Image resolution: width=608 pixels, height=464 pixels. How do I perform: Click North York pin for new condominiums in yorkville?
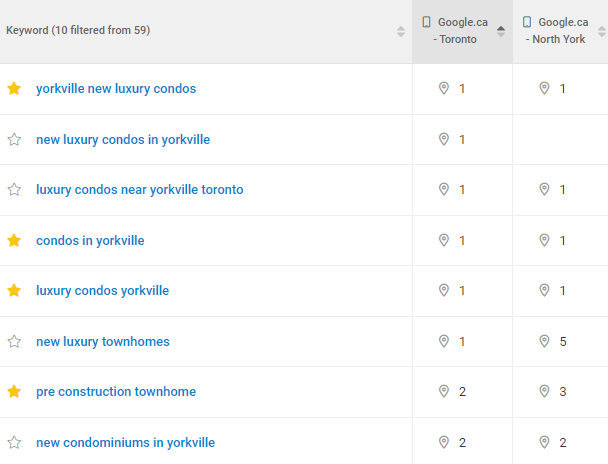pyautogui.click(x=544, y=442)
